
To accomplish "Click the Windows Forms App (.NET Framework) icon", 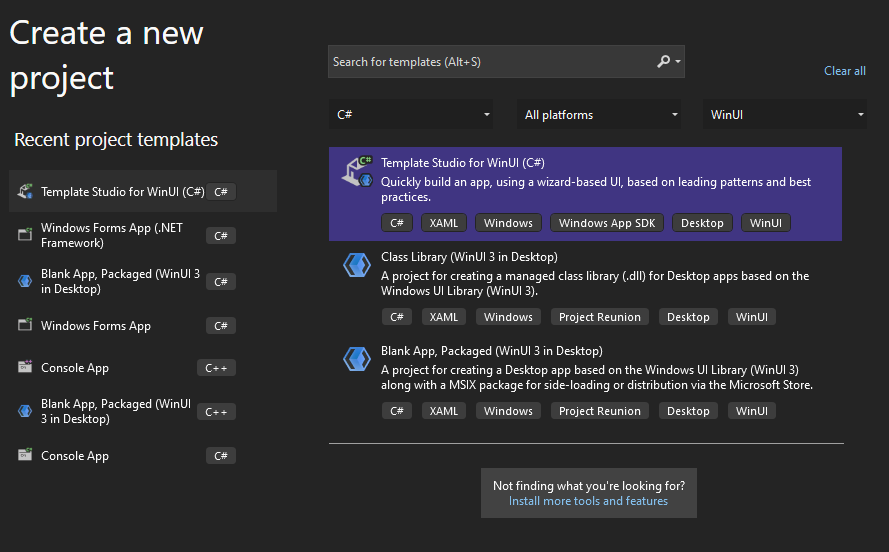I will (x=25, y=235).
